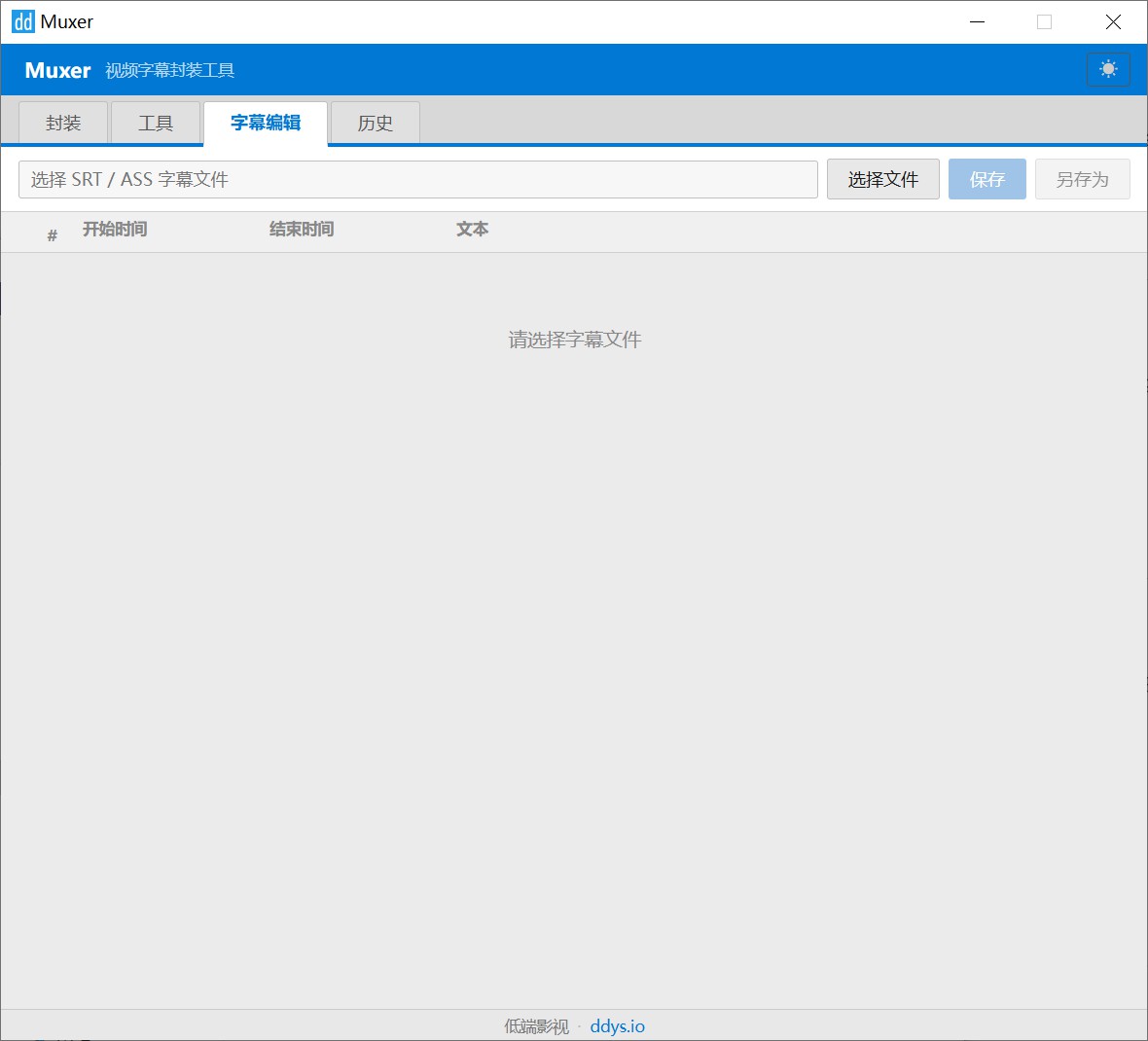The height and width of the screenshot is (1041, 1148).
Task: Click the 另存为 button
Action: coord(1082,180)
